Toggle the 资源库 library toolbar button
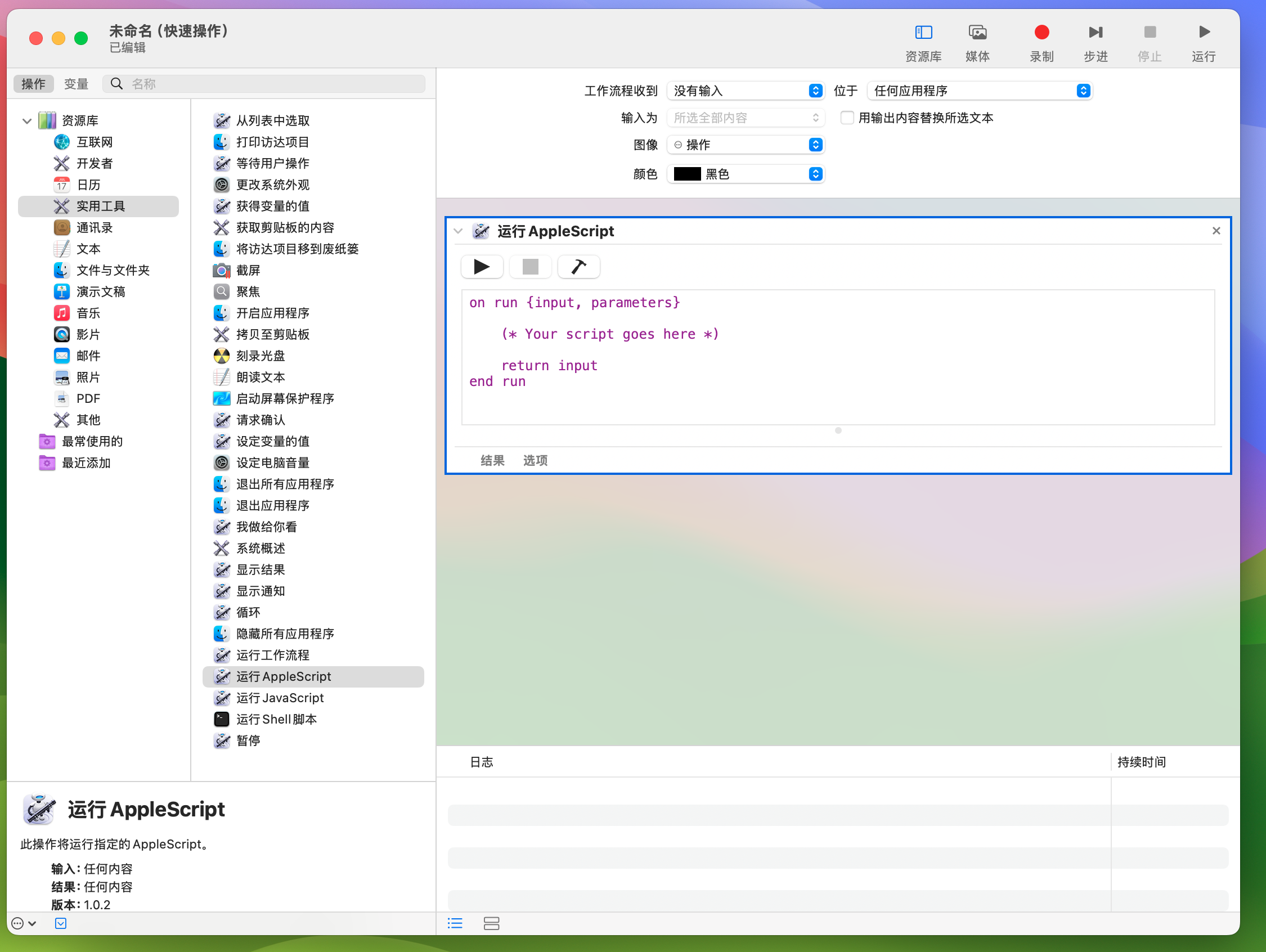Viewport: 1266px width, 952px height. click(923, 42)
